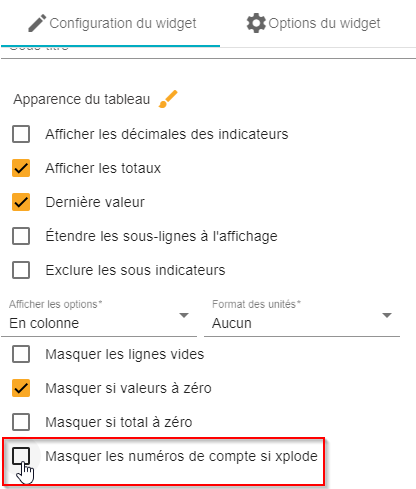
Task: Select the En colonne combo box value
Action: [99, 323]
